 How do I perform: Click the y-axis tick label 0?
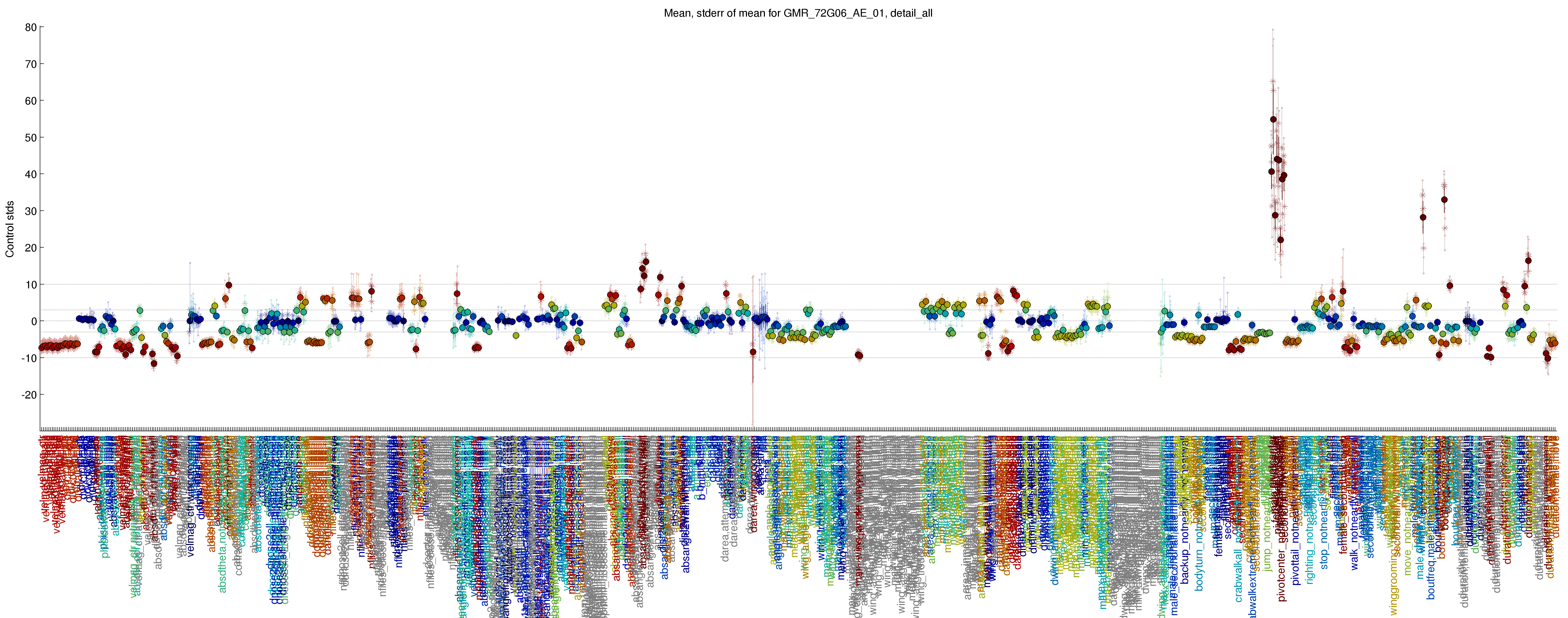[x=34, y=321]
